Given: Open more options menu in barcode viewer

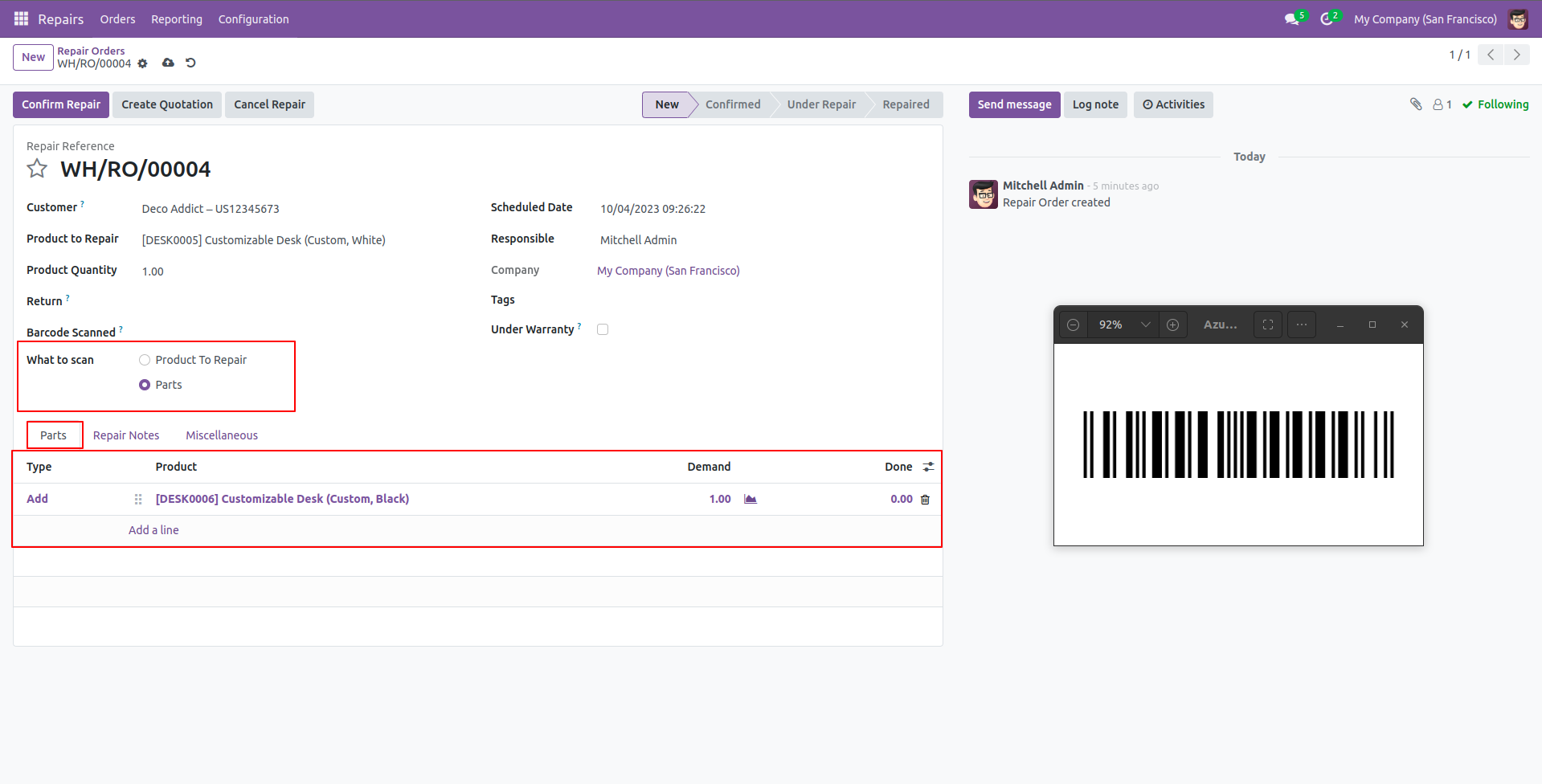Looking at the screenshot, I should (1302, 325).
